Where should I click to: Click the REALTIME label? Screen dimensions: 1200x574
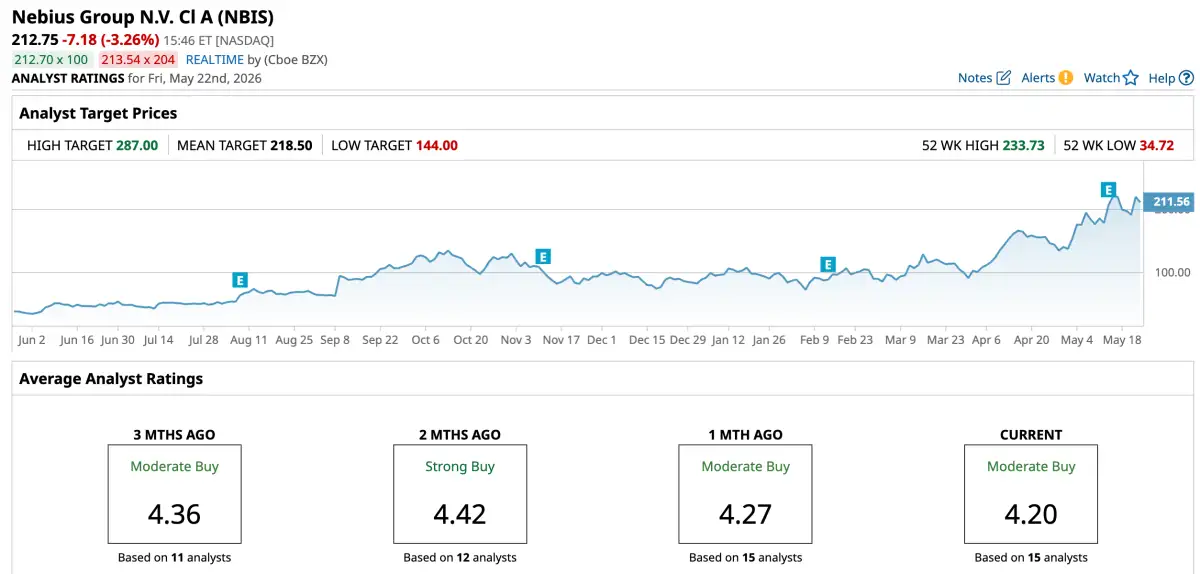pyautogui.click(x=215, y=59)
